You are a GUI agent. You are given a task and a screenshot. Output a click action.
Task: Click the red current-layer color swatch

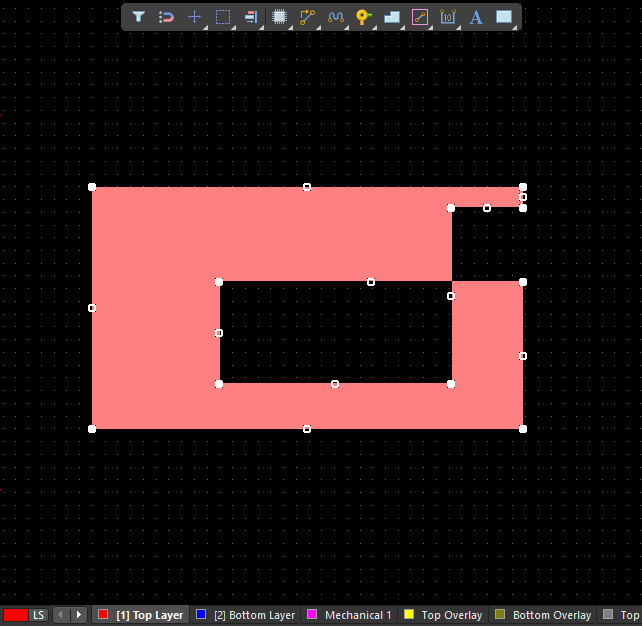15,615
